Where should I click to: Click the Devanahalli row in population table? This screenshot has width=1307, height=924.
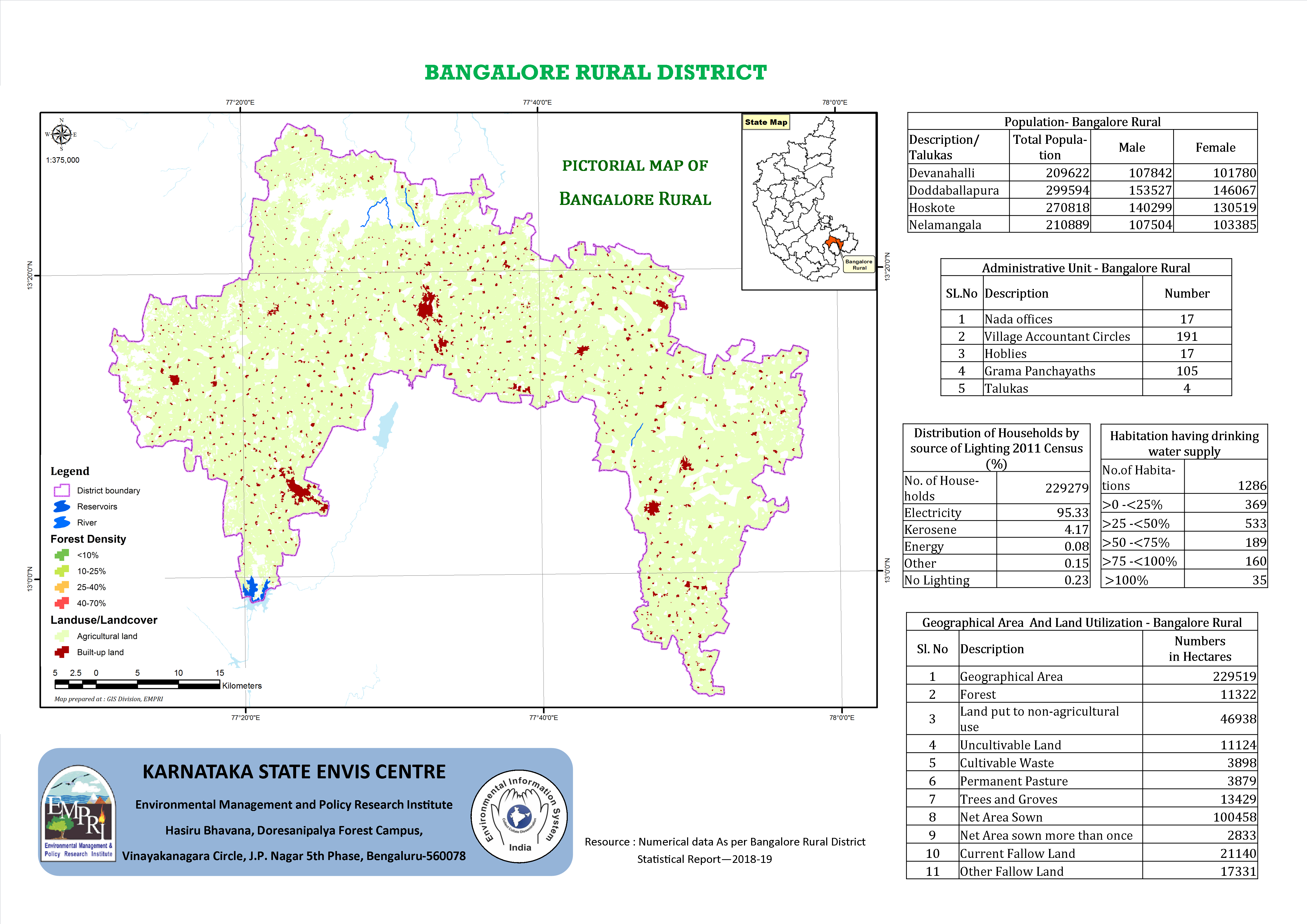click(x=1082, y=173)
